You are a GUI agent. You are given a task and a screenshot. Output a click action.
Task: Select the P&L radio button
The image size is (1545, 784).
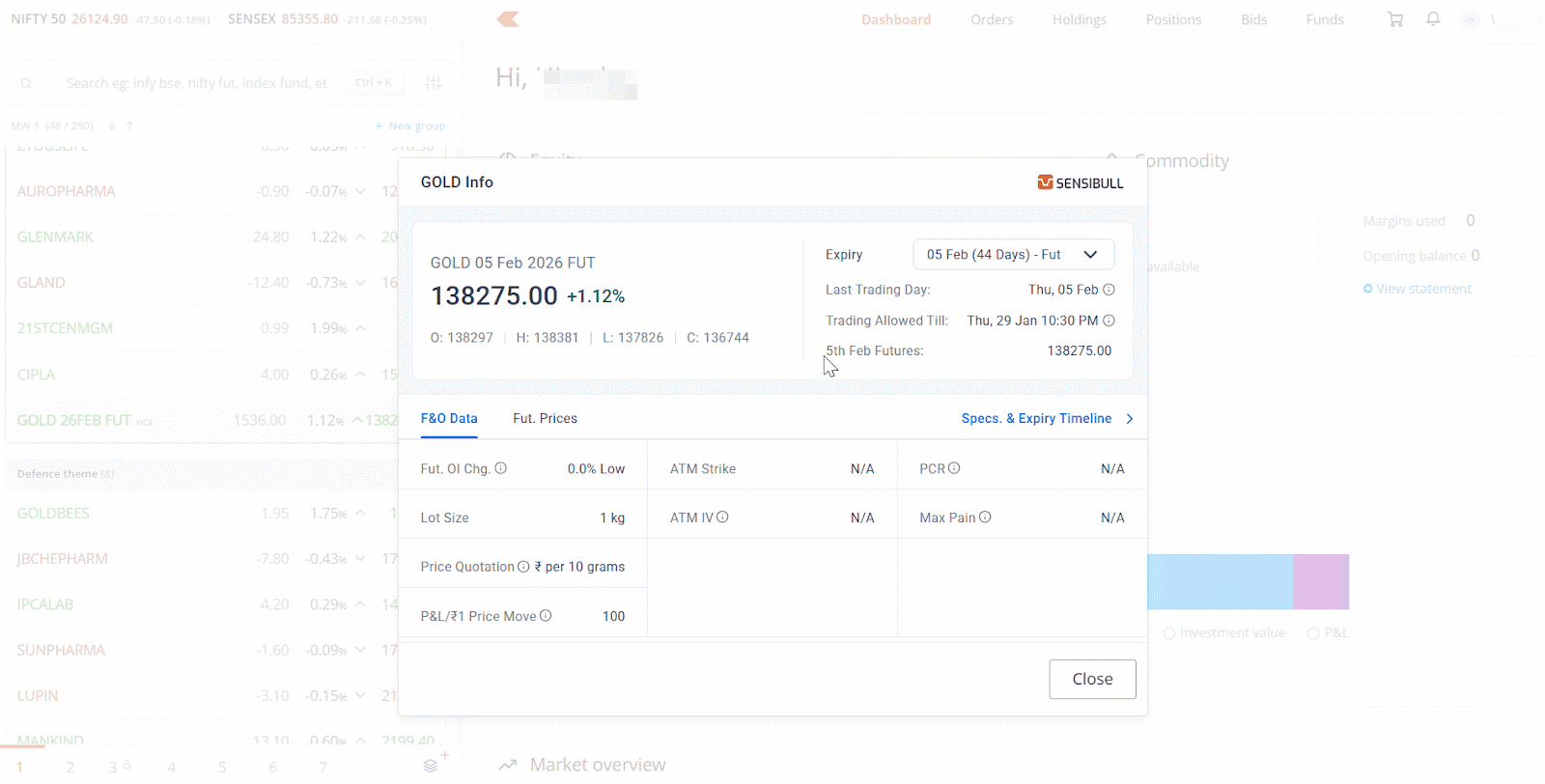tap(1313, 633)
